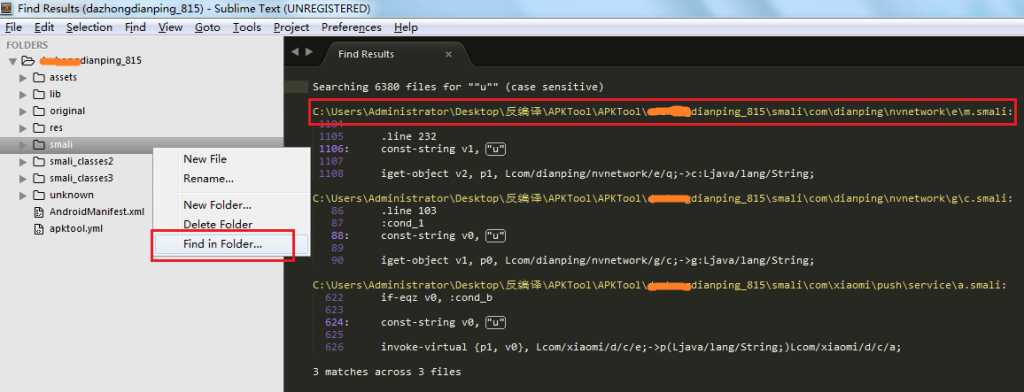Expand the original folder arrow

pyautogui.click(x=24, y=111)
